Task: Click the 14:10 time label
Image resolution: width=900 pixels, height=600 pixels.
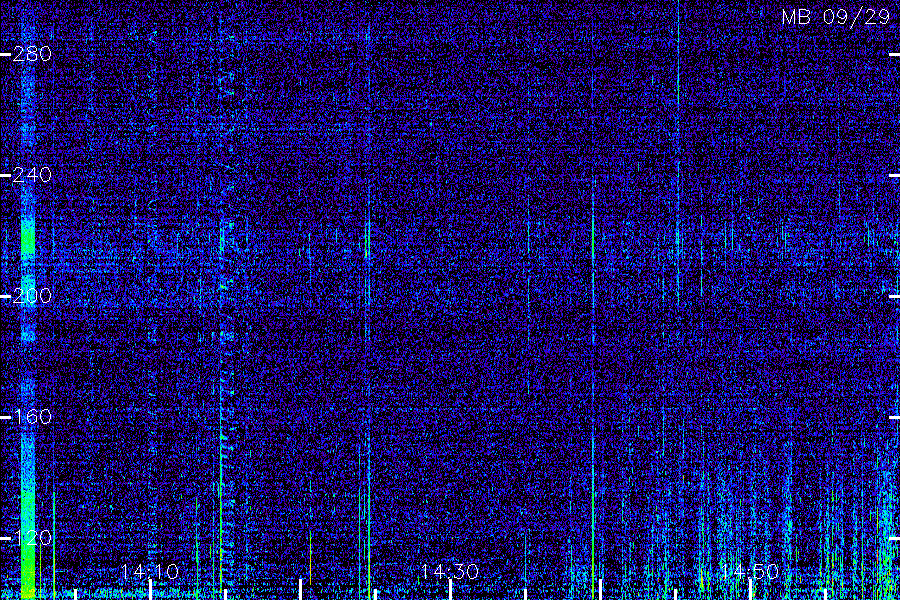Action: [x=150, y=571]
